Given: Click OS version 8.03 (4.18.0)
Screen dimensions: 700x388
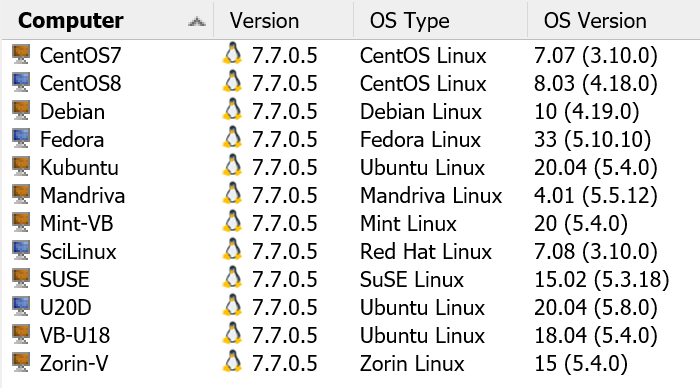Looking at the screenshot, I should pyautogui.click(x=596, y=83).
